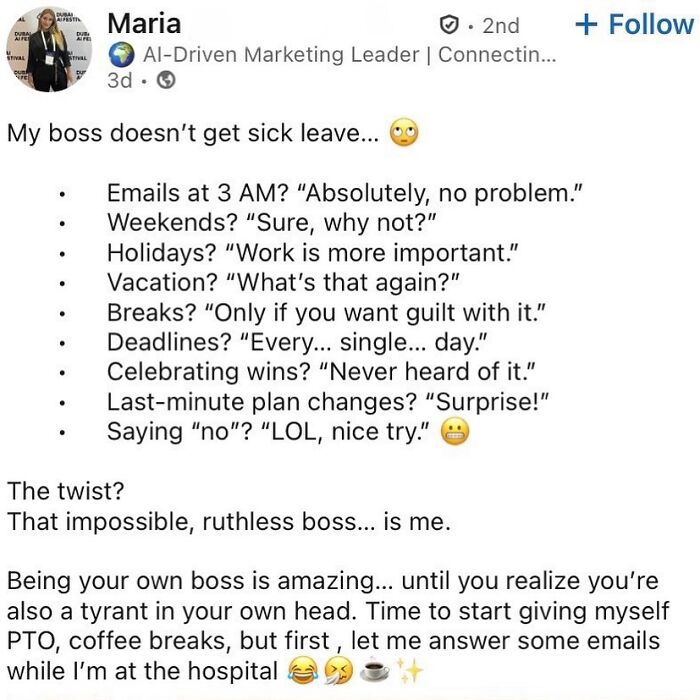This screenshot has width=700, height=700.
Task: Click the coffee cup emoji
Action: point(374,671)
